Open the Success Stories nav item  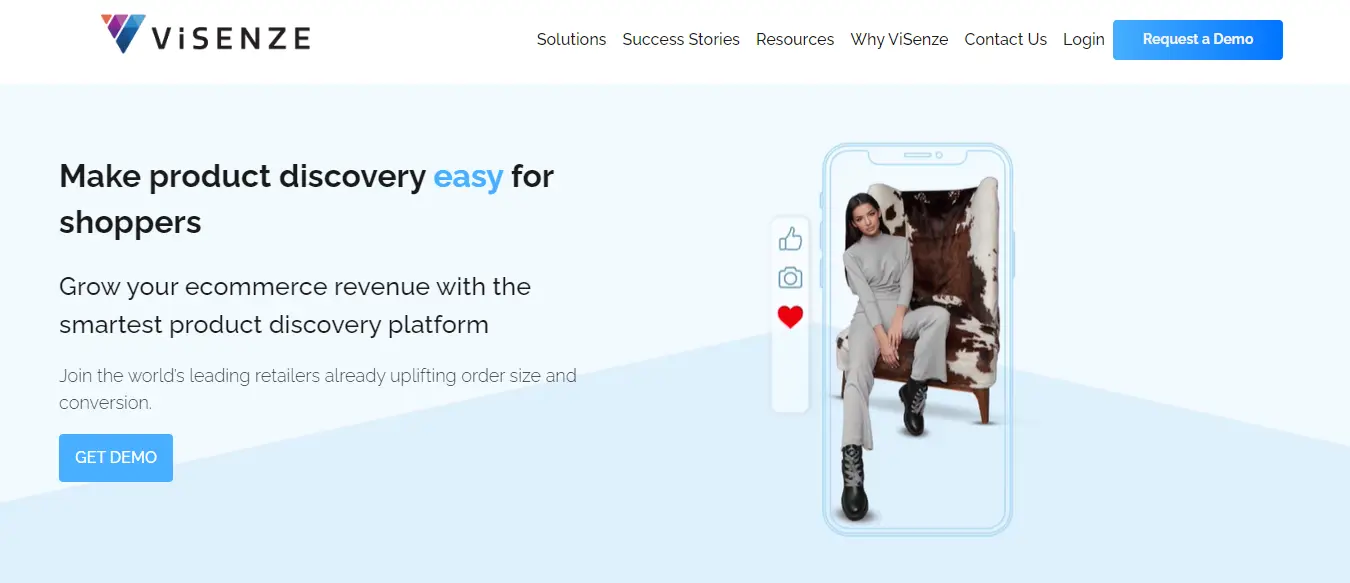point(681,39)
